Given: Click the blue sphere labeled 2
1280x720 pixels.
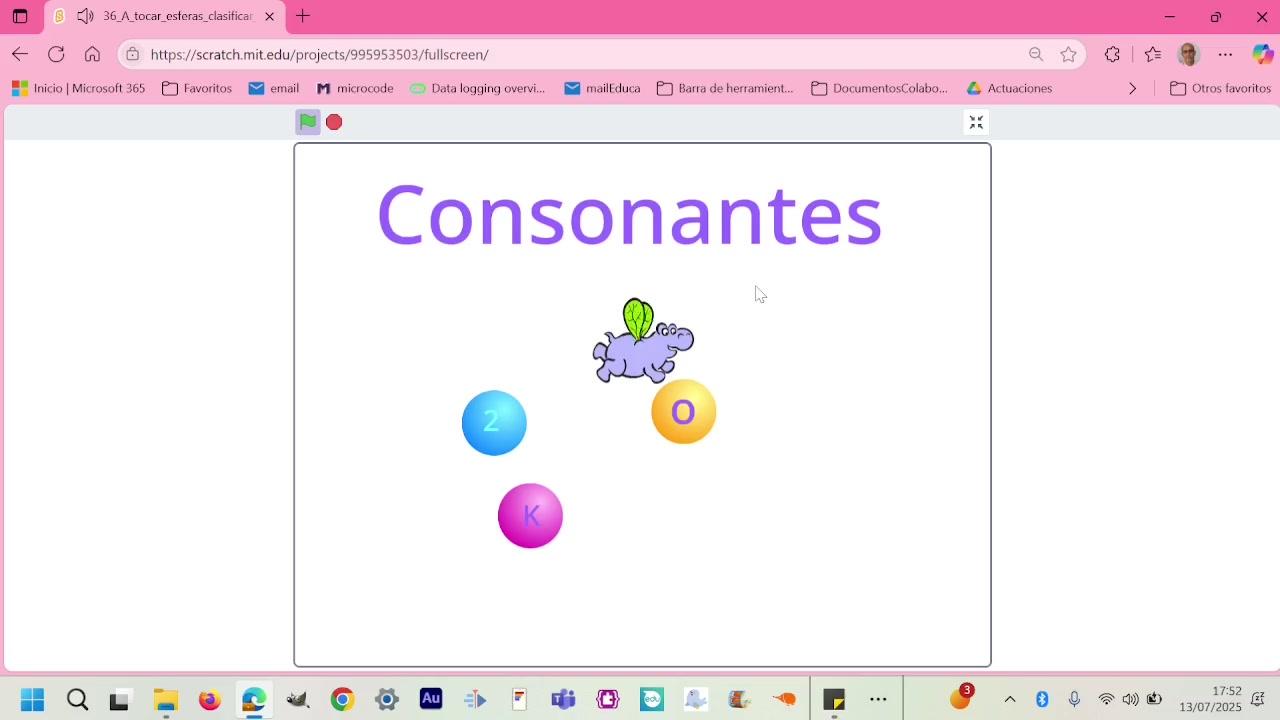Looking at the screenshot, I should pyautogui.click(x=494, y=423).
